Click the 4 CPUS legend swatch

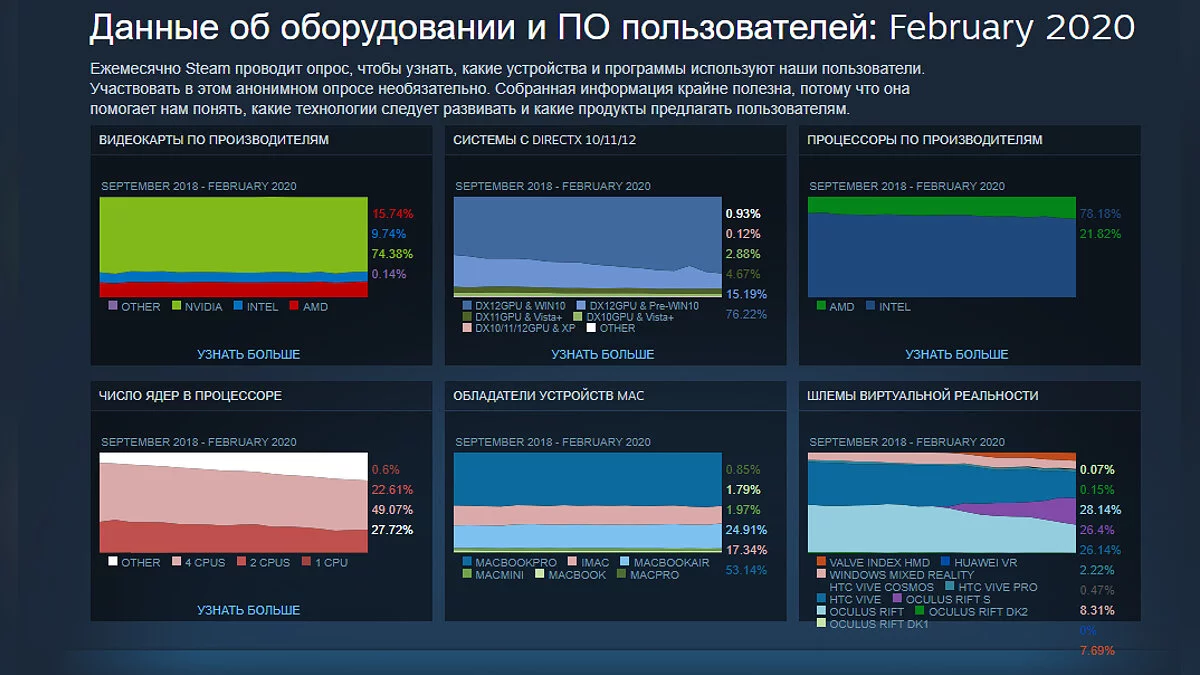176,562
